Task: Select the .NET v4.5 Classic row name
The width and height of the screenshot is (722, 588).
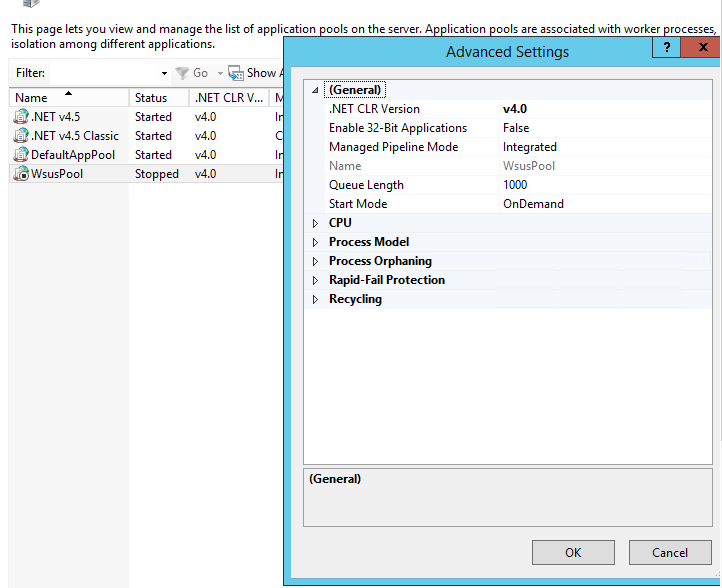Action: (x=75, y=136)
